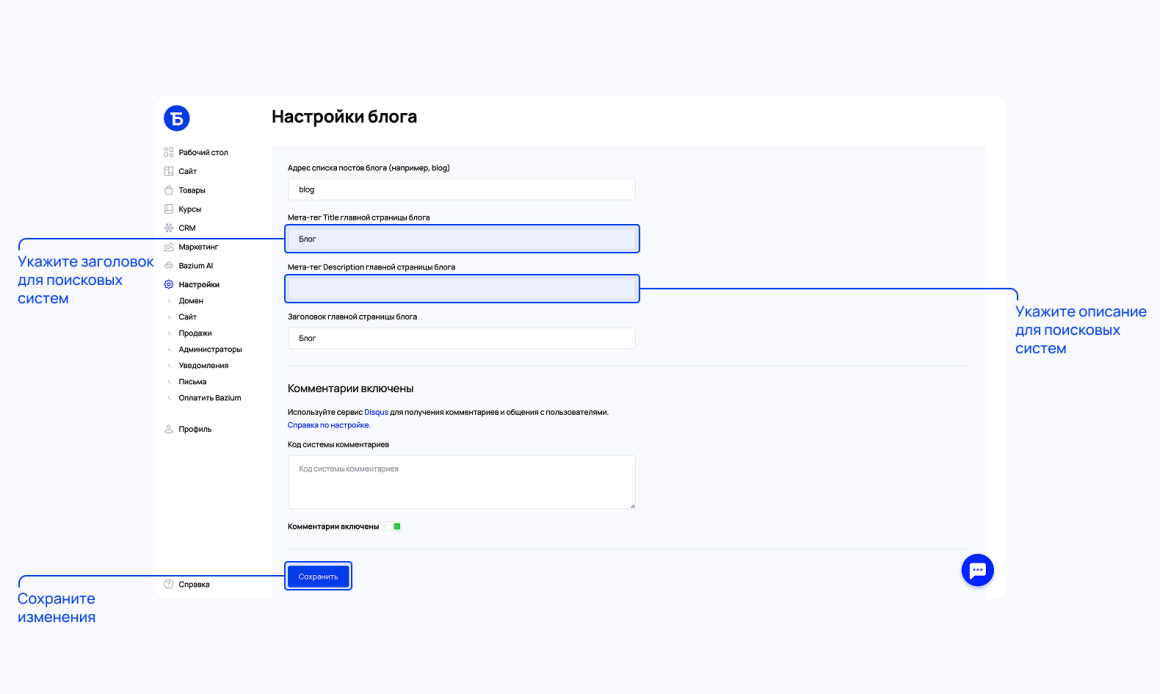Focus the Код системы комментариев textarea
The height and width of the screenshot is (694, 1160).
pos(462,482)
